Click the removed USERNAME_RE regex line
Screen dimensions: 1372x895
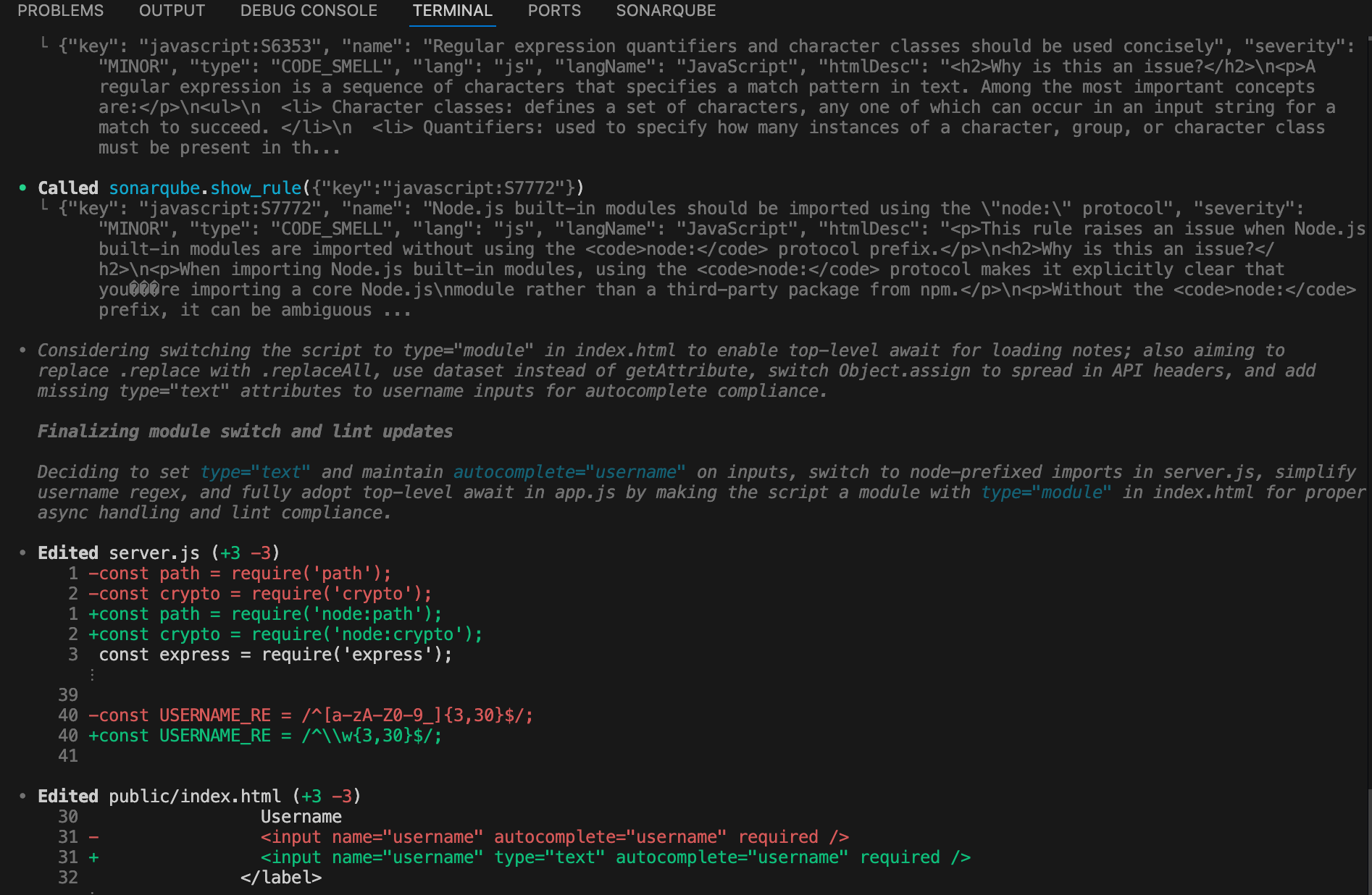(310, 715)
